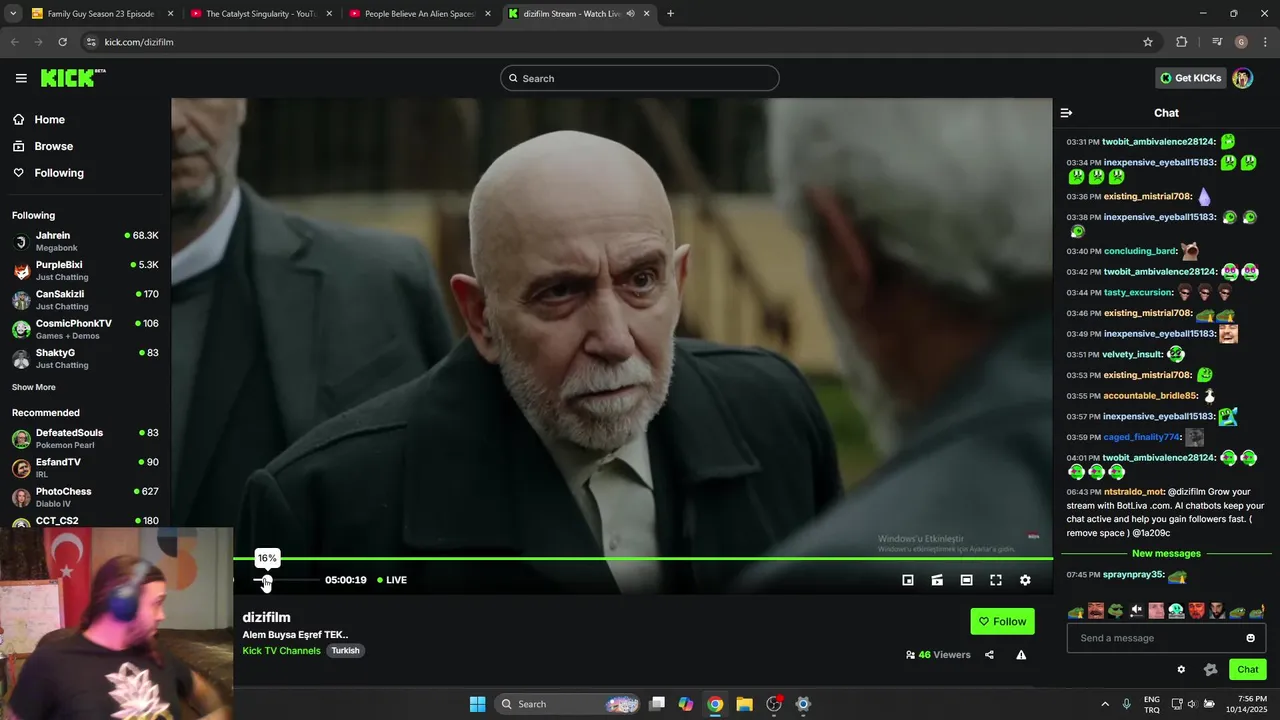
Task: Open Jahrein channel in Following list
Action: (x=85, y=241)
